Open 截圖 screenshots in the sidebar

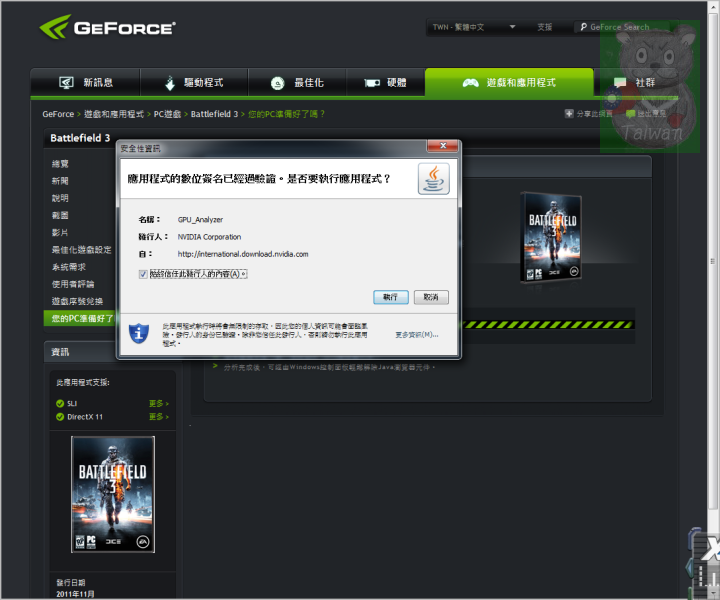(x=60, y=215)
